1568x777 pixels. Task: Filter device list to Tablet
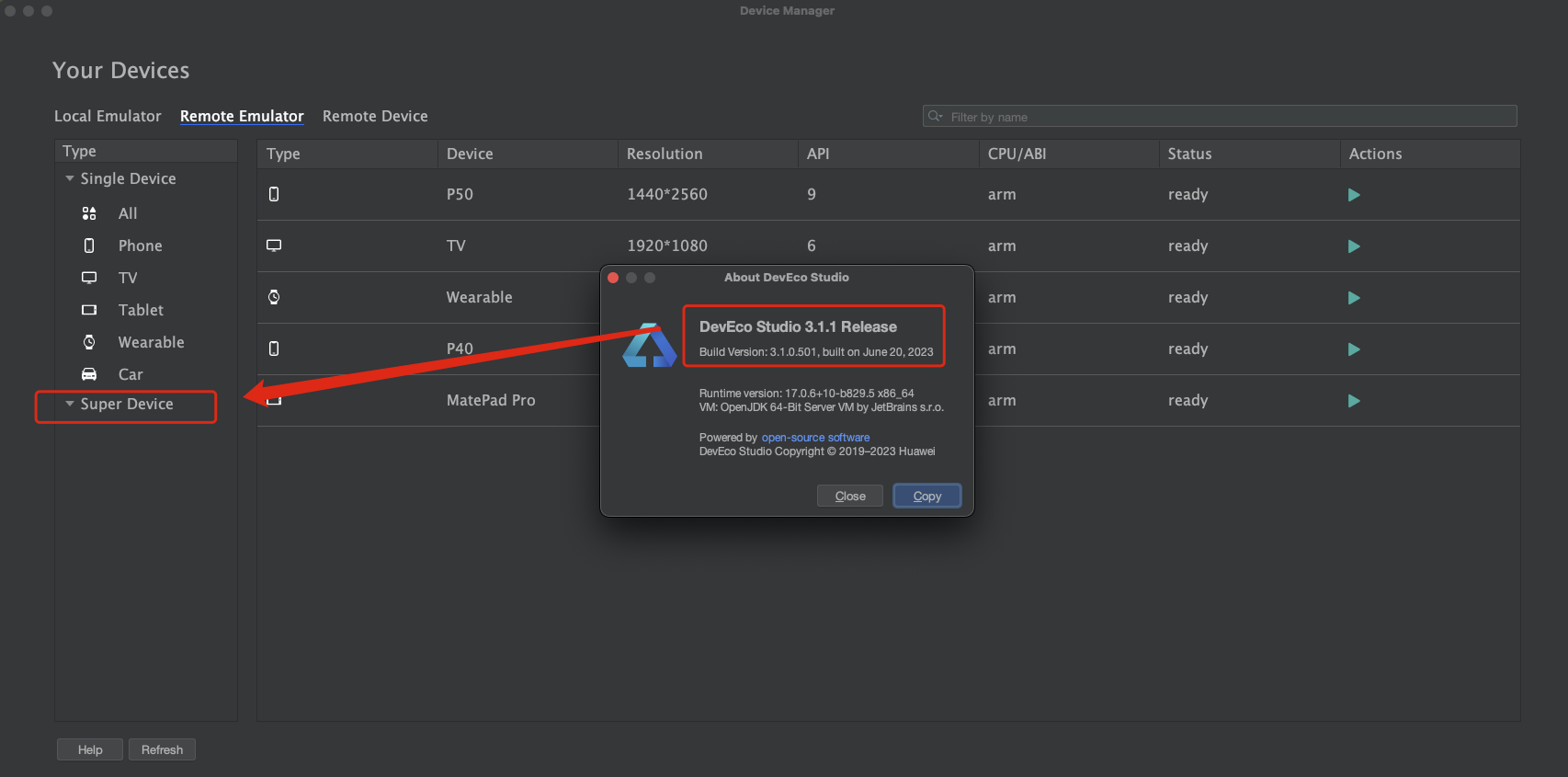point(141,310)
